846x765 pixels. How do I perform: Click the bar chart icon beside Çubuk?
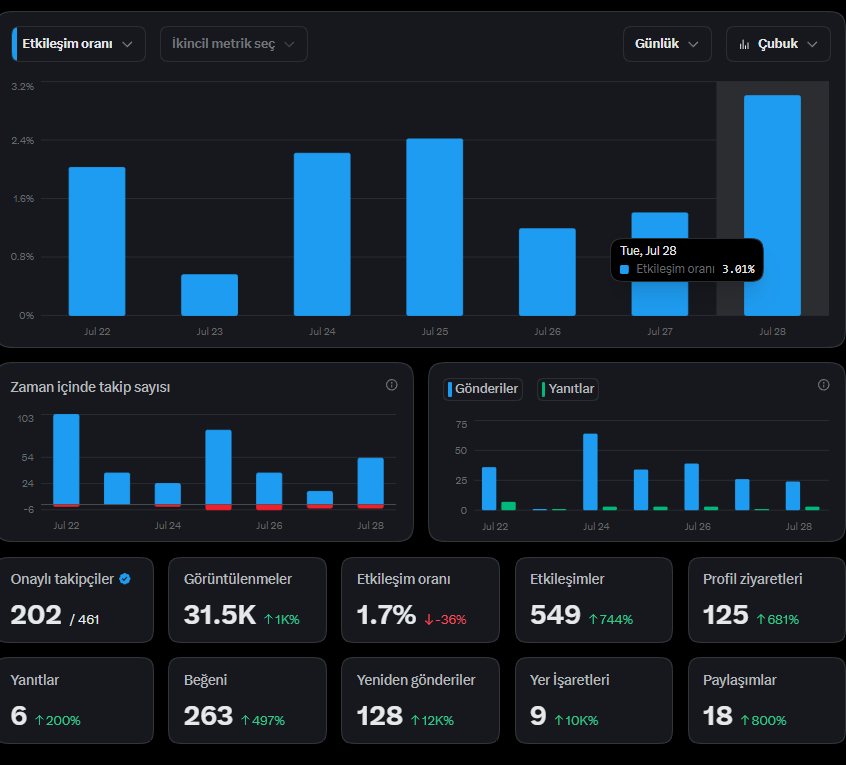(x=745, y=44)
